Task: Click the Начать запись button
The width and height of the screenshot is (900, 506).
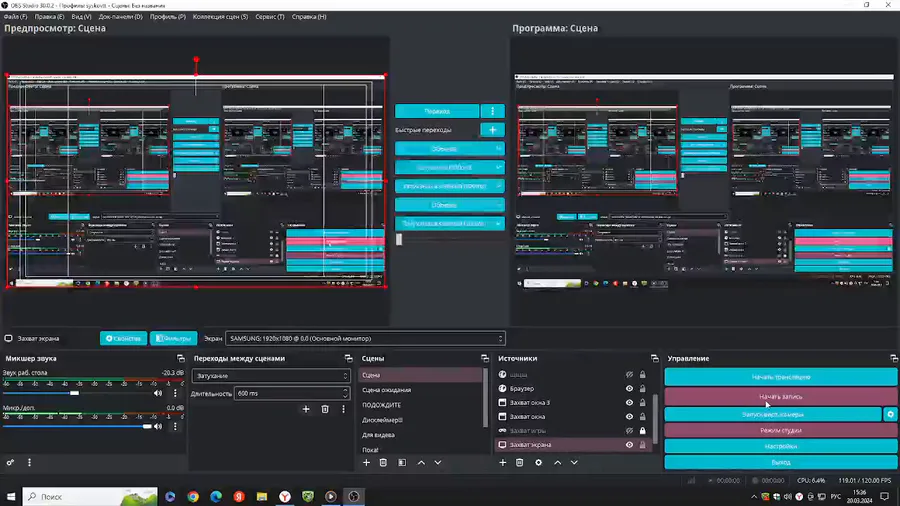Action: pyautogui.click(x=781, y=396)
